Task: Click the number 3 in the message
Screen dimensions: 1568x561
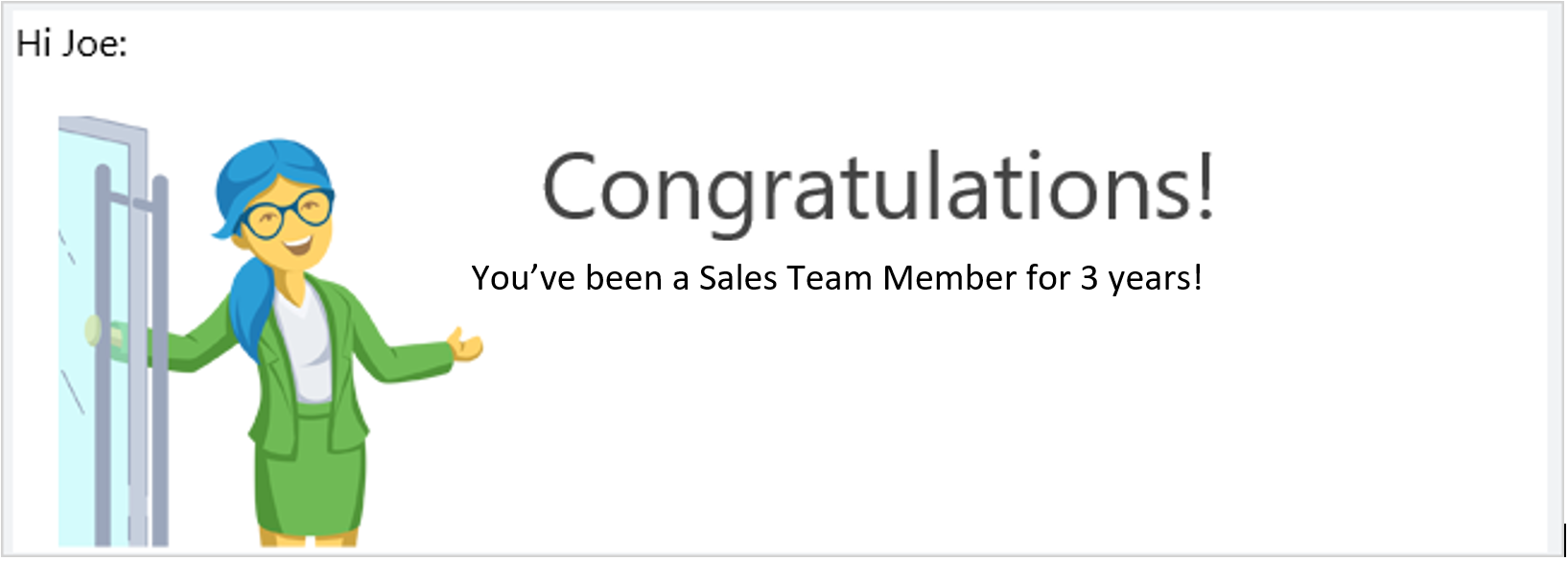Action: click(x=1089, y=278)
